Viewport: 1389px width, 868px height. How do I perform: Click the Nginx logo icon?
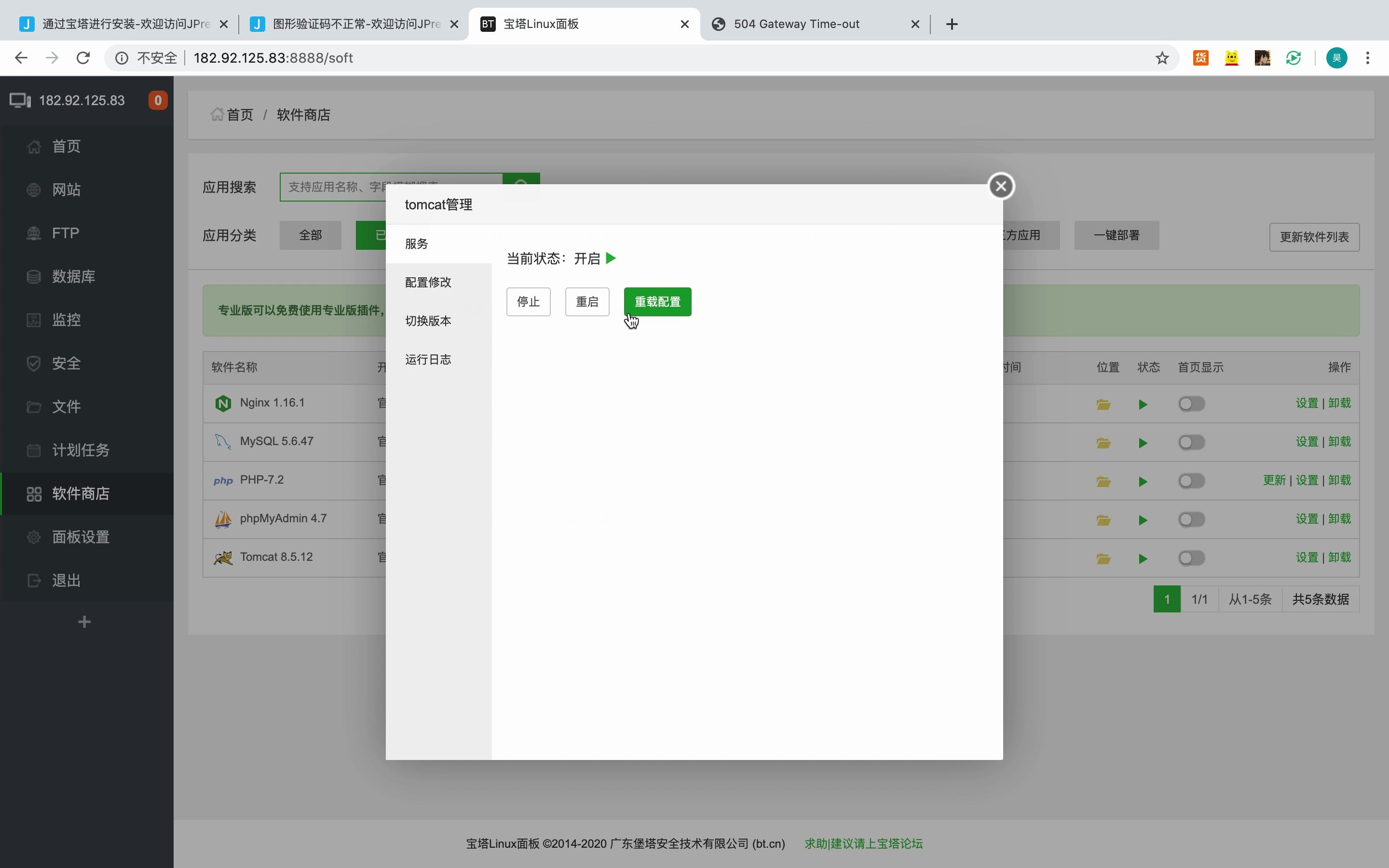coord(223,403)
